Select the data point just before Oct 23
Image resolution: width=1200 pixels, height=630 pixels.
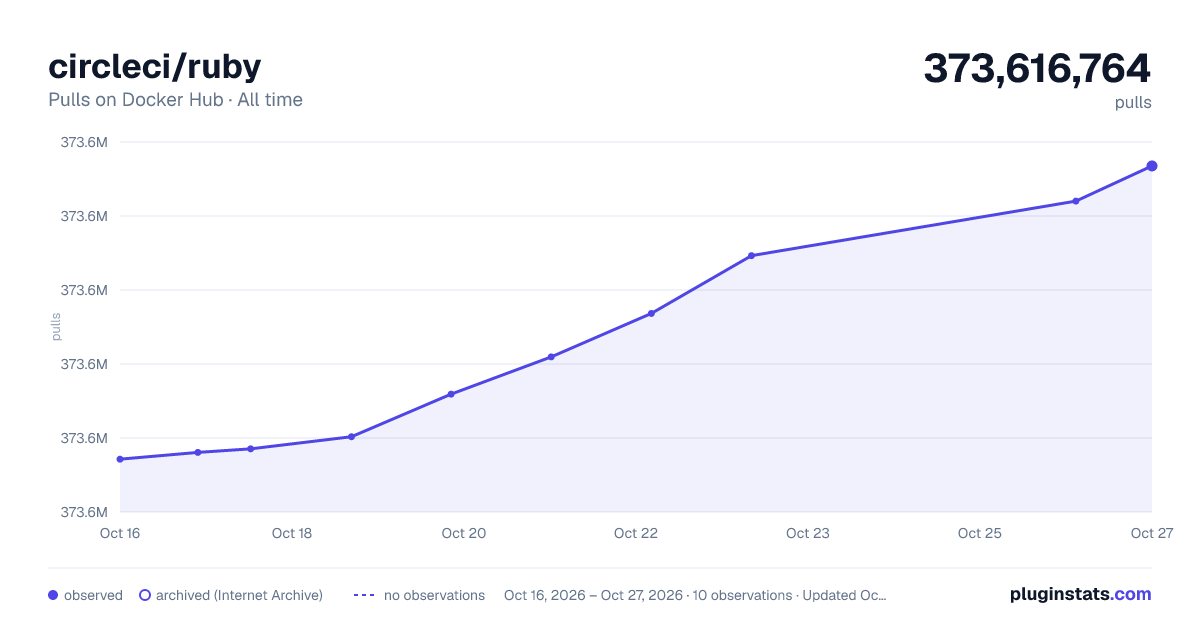751,256
